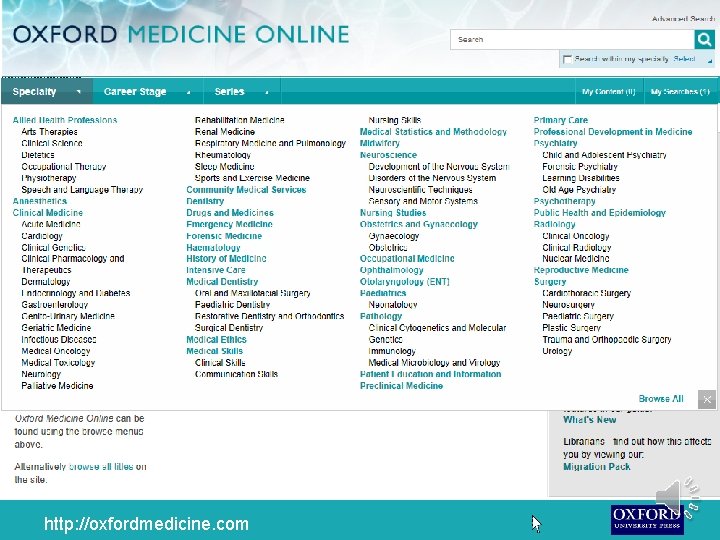Select Anaesthetics specialty
Viewport: 720px width, 540px height.
39,201
